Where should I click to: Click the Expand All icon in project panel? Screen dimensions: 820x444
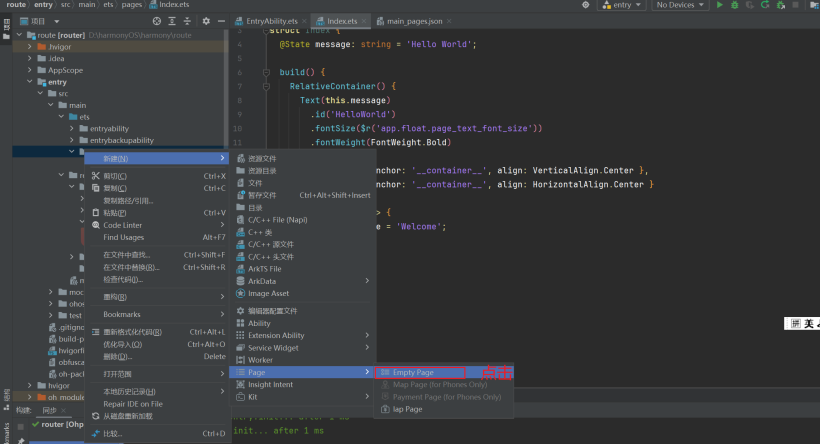pos(172,21)
